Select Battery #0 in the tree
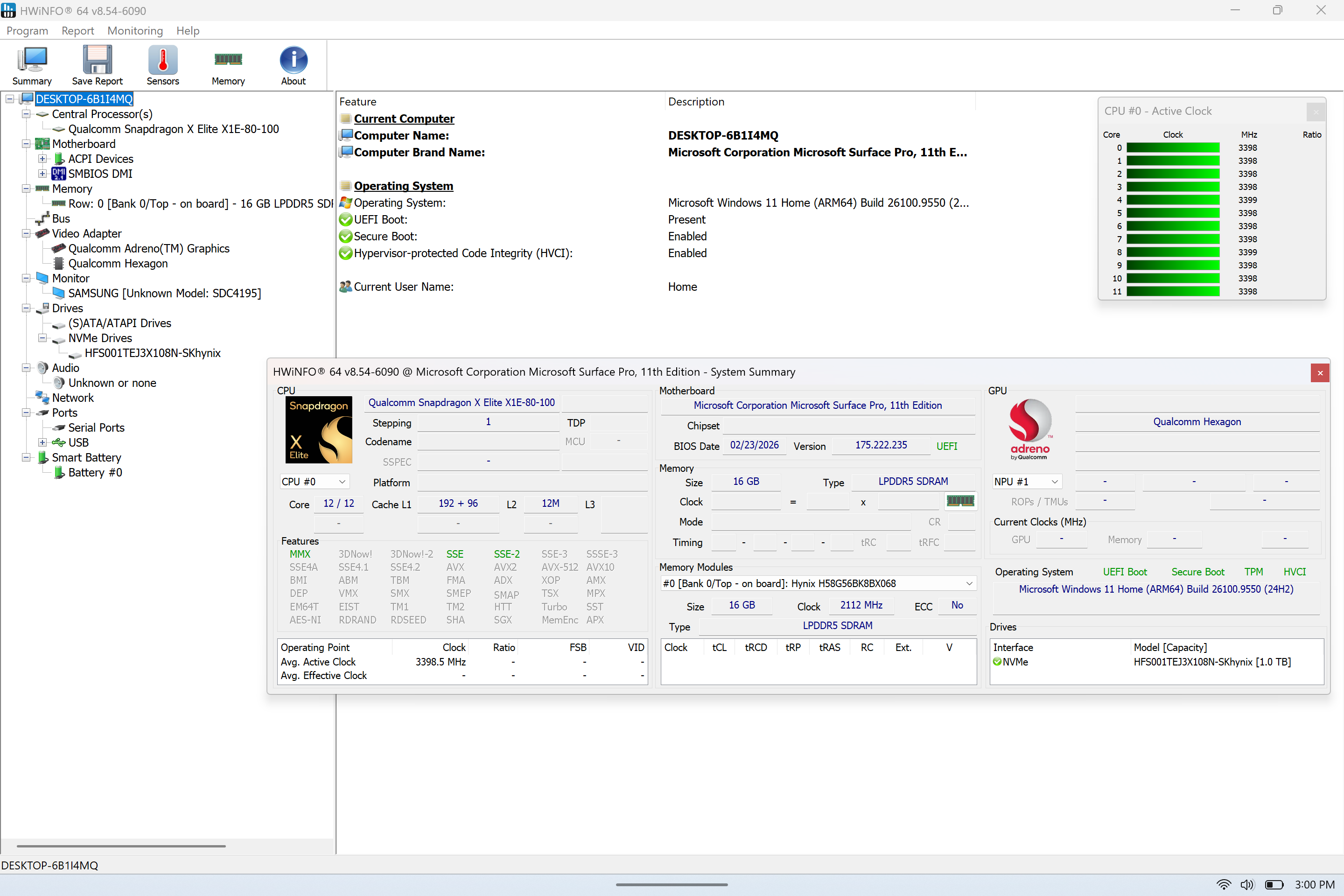This screenshot has width=1344, height=896. [95, 473]
